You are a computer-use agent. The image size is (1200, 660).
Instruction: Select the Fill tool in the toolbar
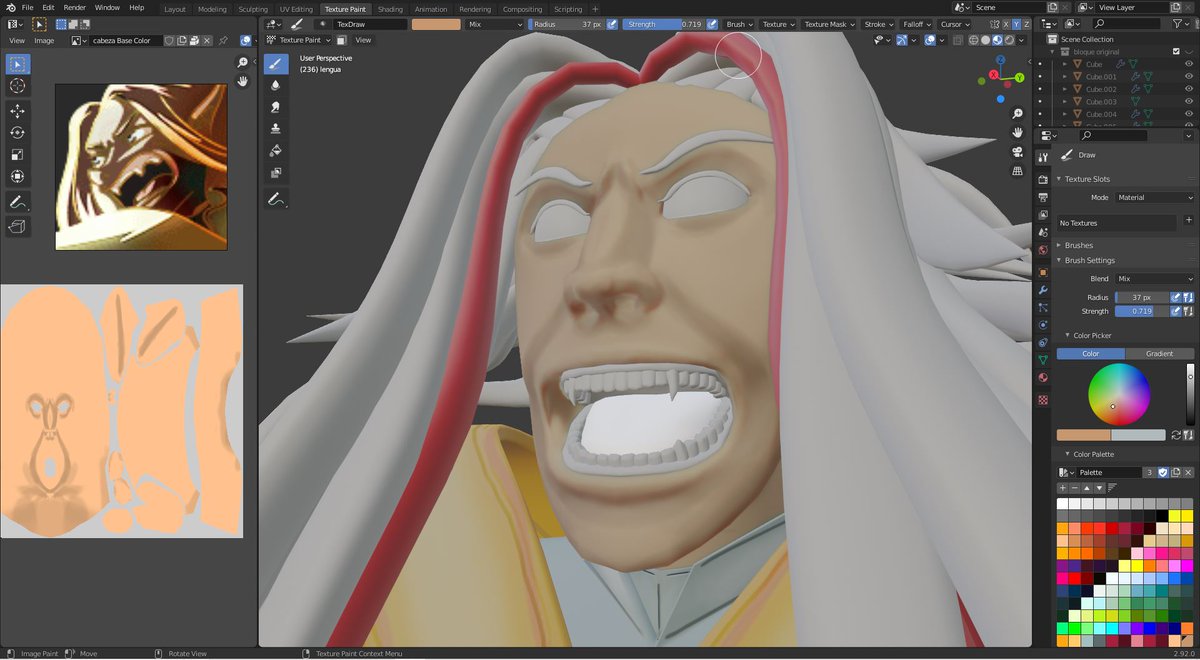(275, 151)
